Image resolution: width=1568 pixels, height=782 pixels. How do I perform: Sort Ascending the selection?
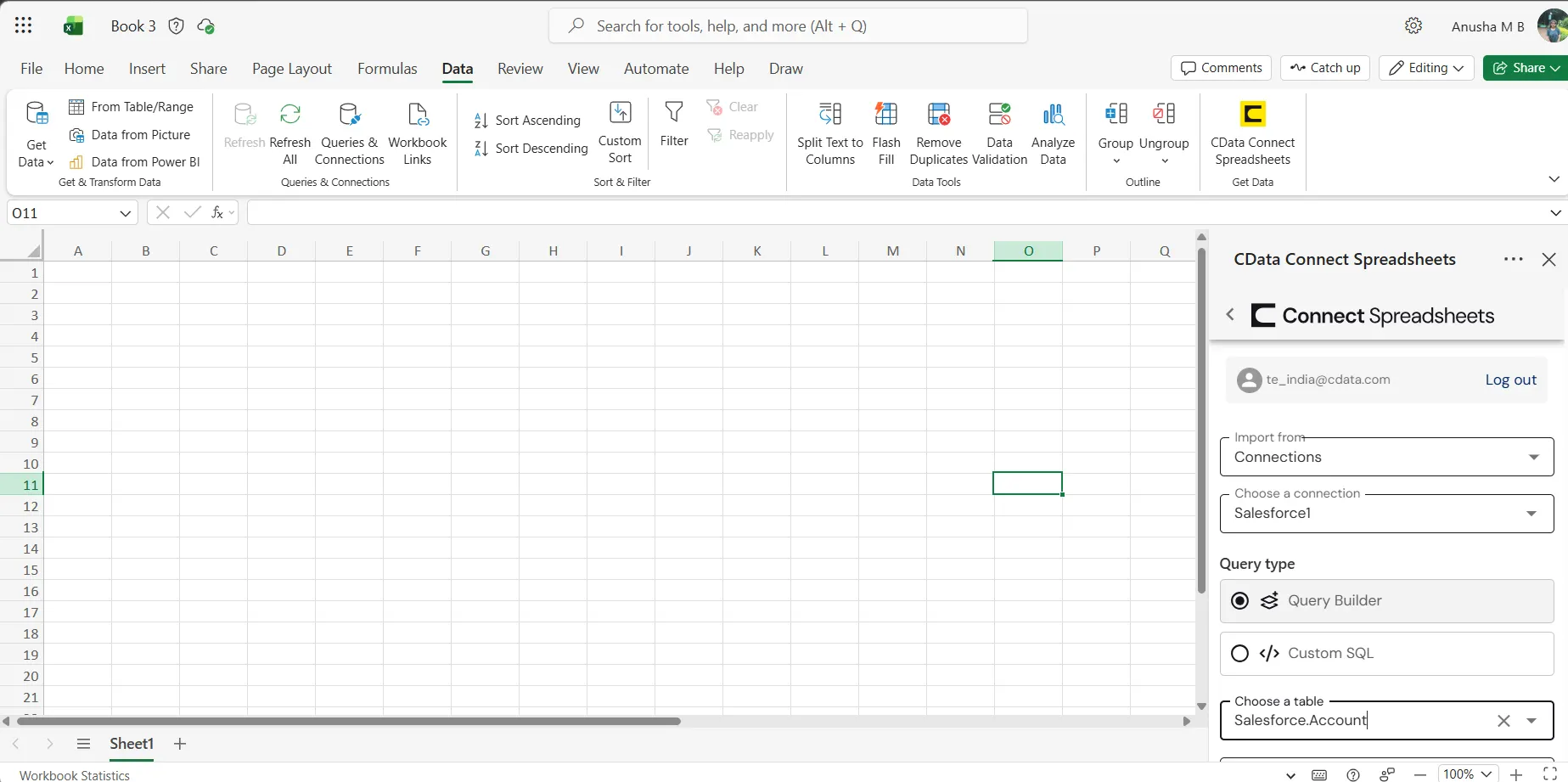(527, 121)
